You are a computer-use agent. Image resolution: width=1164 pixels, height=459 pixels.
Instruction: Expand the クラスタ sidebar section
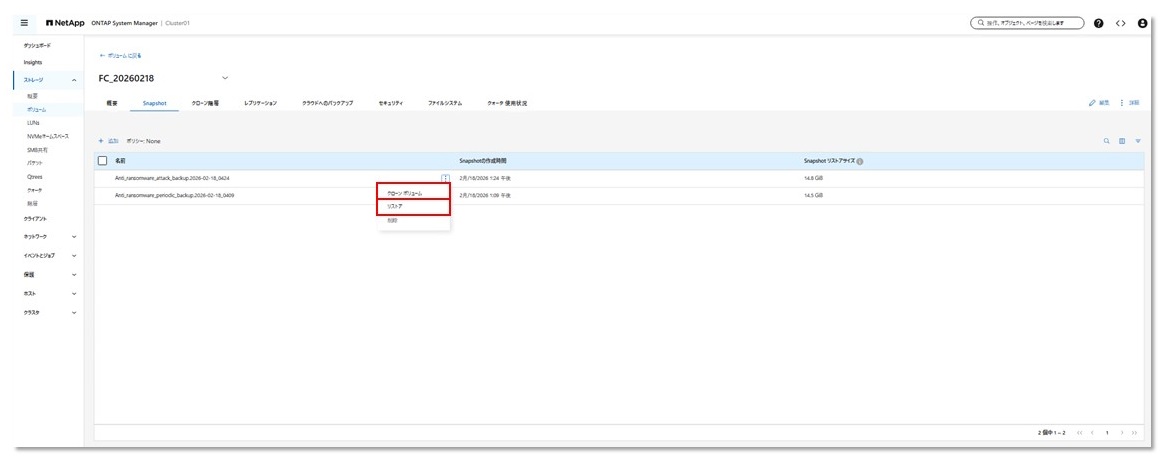point(74,313)
